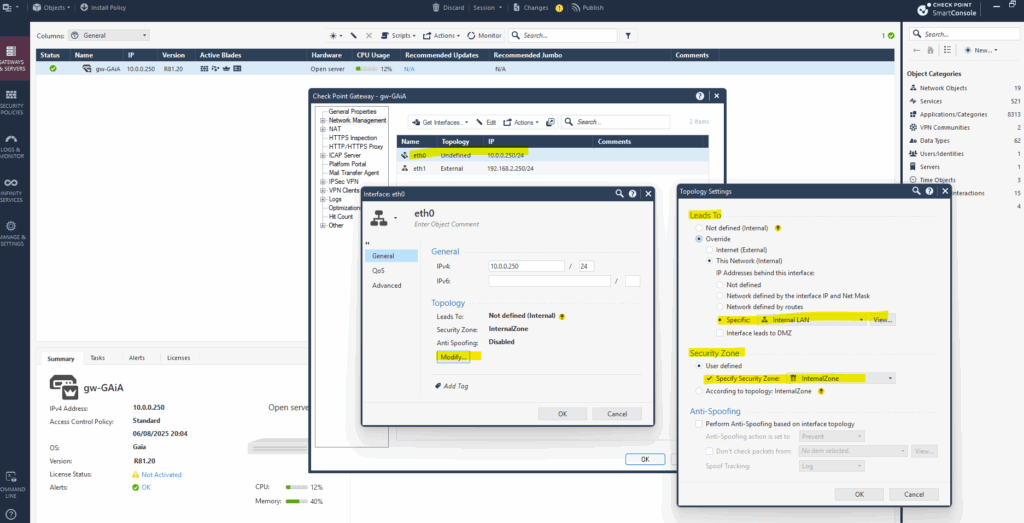
Task: Open the Columns General dropdown
Action: pos(109,35)
